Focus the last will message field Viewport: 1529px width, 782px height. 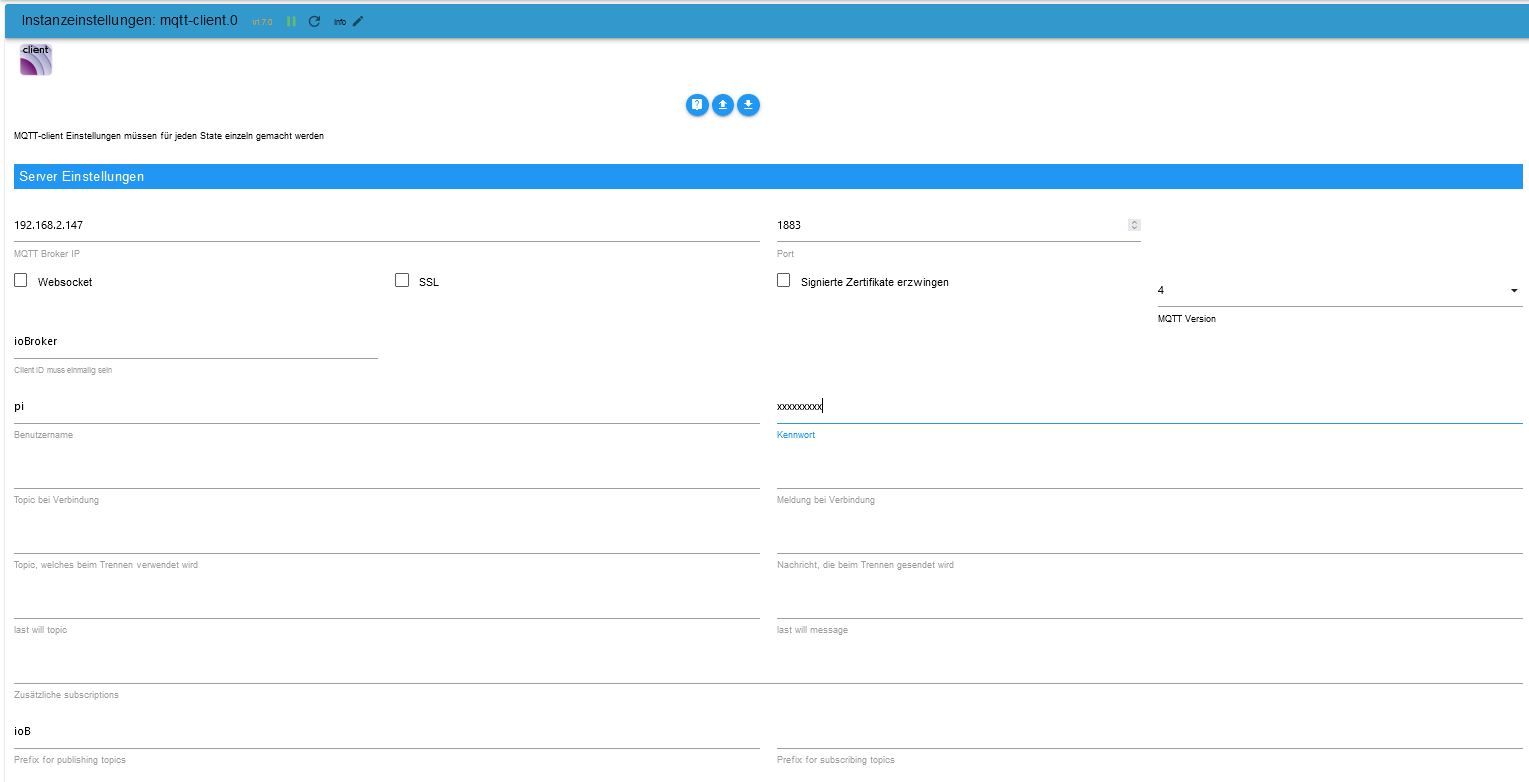point(1150,602)
